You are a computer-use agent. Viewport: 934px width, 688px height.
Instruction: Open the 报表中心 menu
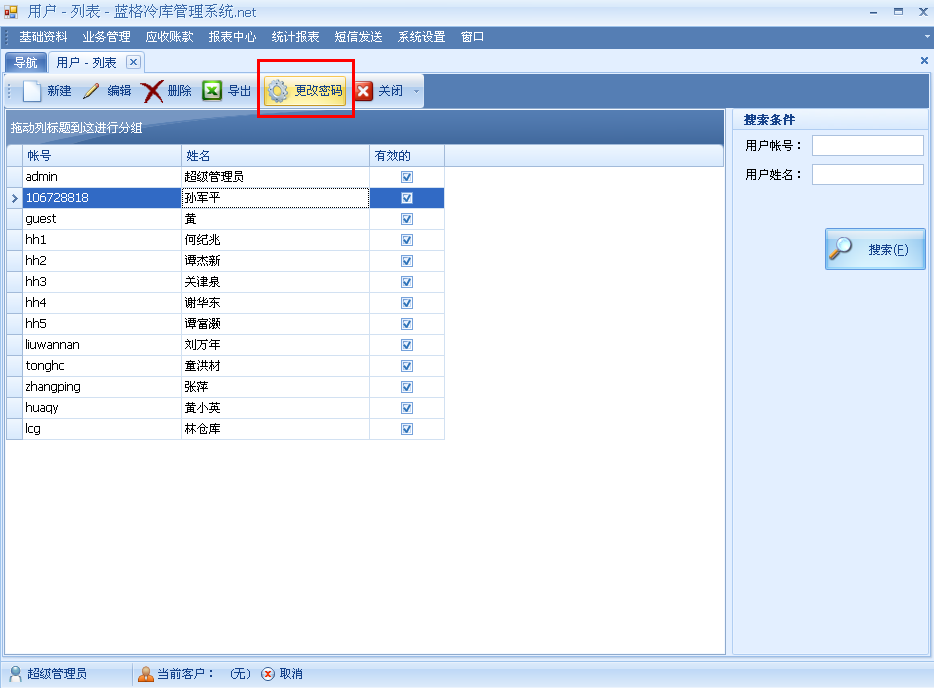(x=232, y=37)
